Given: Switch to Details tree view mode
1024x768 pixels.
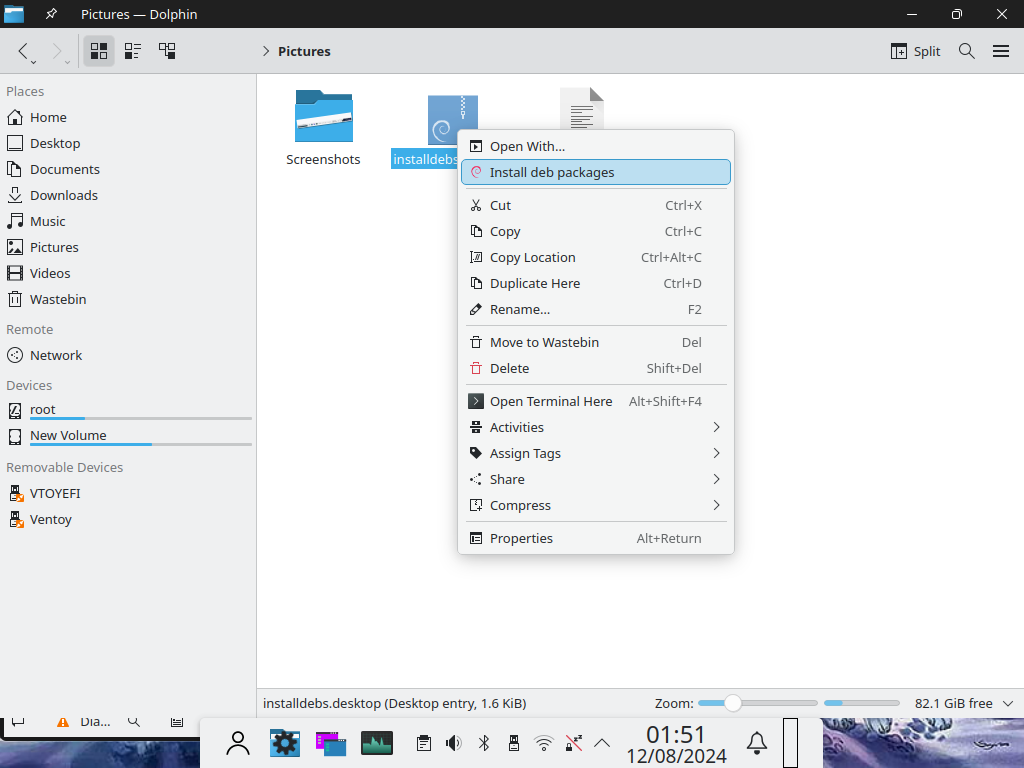Looking at the screenshot, I should click(x=167, y=51).
